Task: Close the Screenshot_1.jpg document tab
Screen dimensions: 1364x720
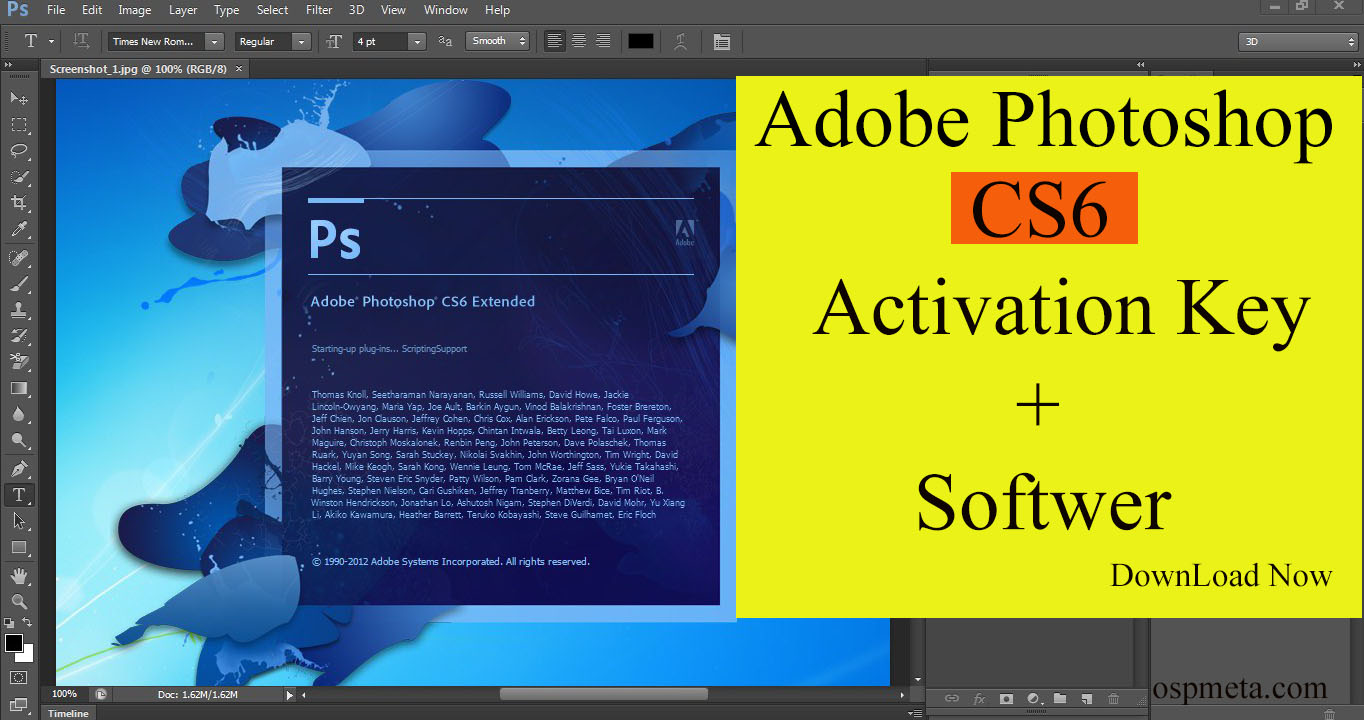Action: pyautogui.click(x=239, y=69)
